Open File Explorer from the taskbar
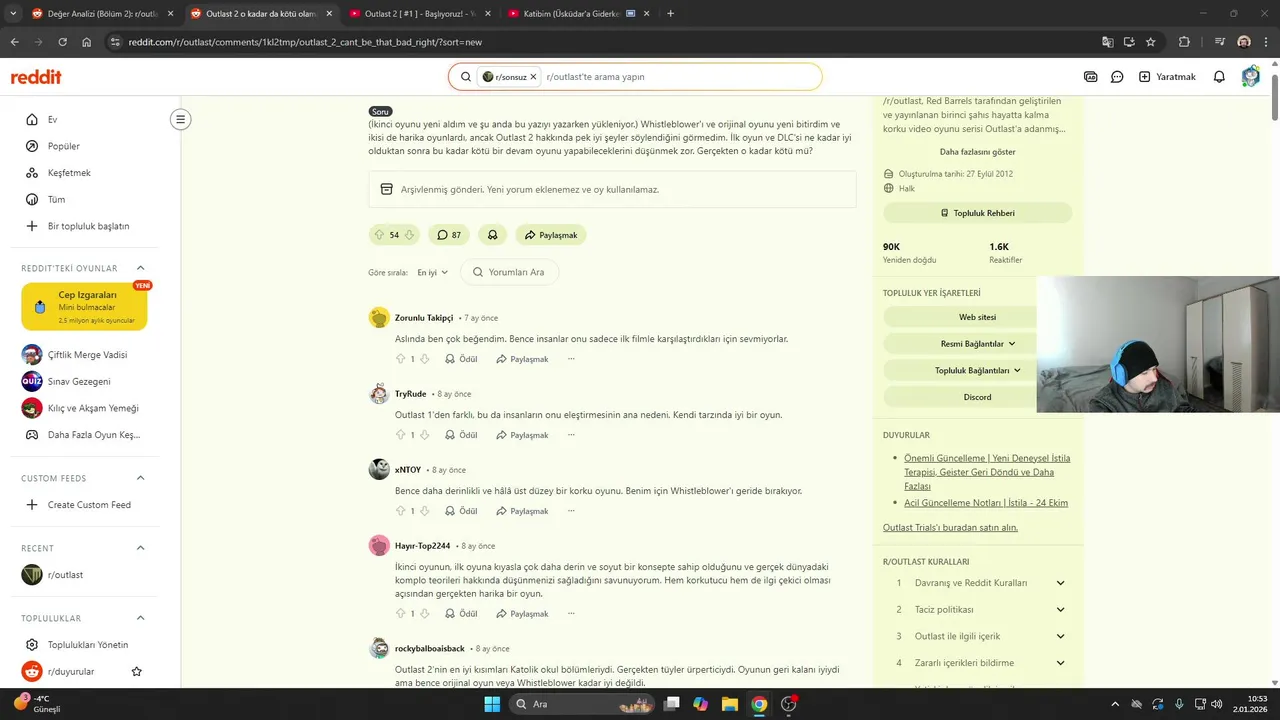 [x=729, y=704]
